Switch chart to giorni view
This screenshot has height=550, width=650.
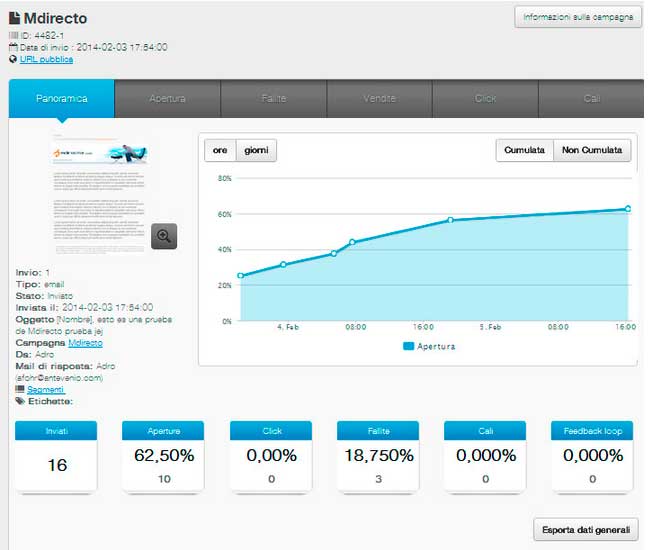pos(256,150)
